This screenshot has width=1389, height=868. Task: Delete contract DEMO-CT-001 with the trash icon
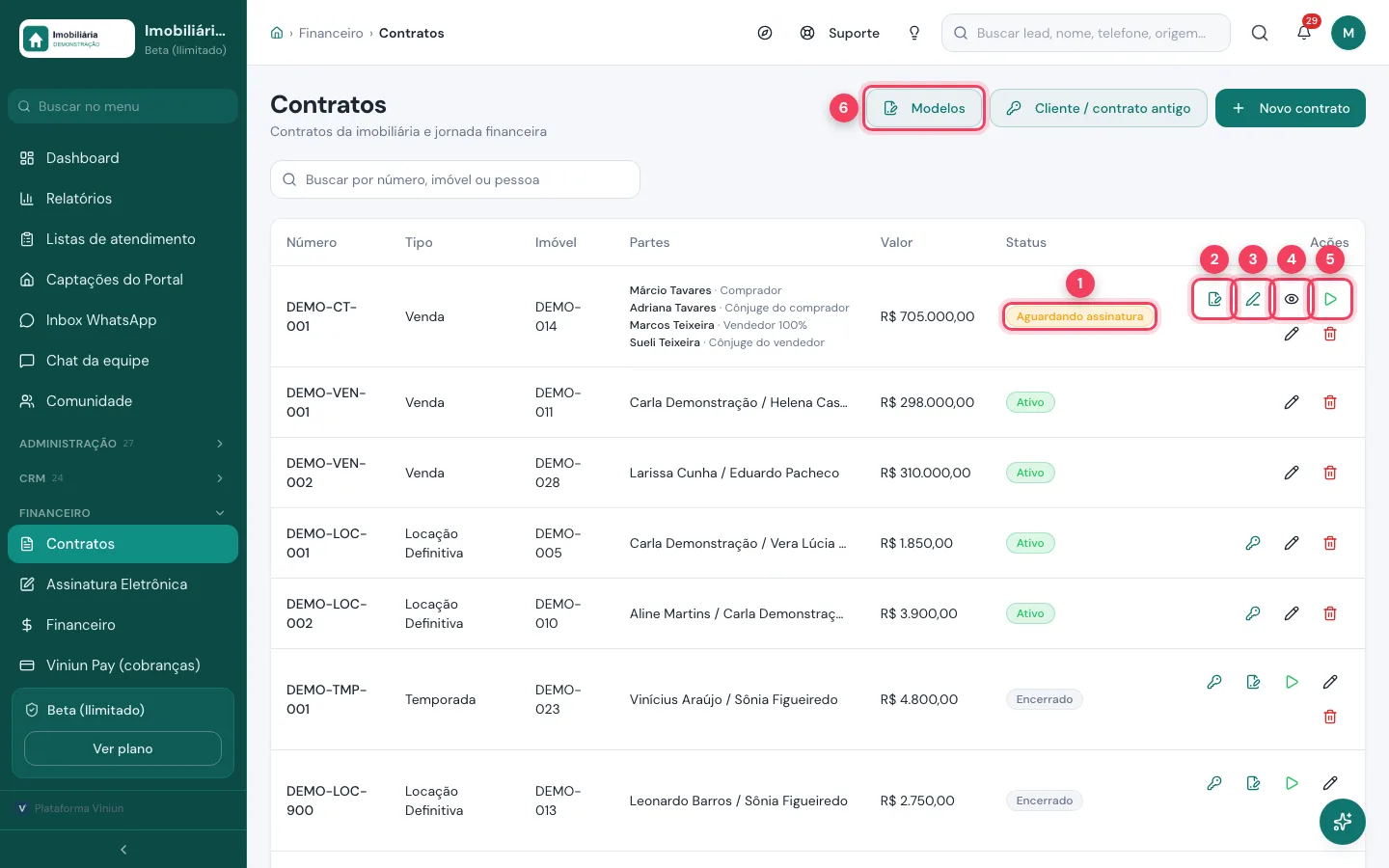[x=1330, y=334]
